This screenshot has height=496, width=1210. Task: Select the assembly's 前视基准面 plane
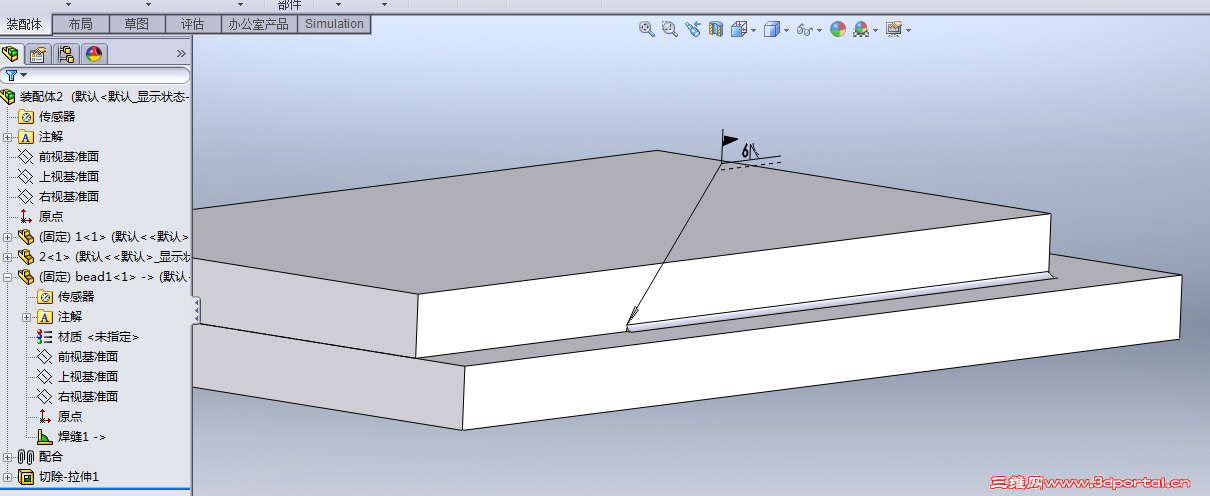pyautogui.click(x=59, y=157)
